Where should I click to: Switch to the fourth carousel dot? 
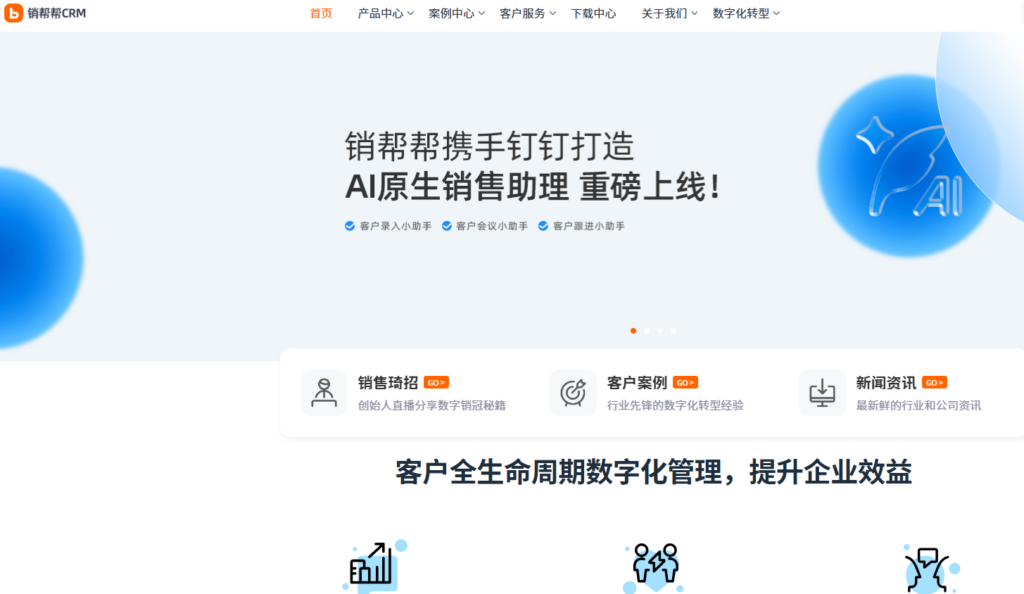click(x=673, y=330)
